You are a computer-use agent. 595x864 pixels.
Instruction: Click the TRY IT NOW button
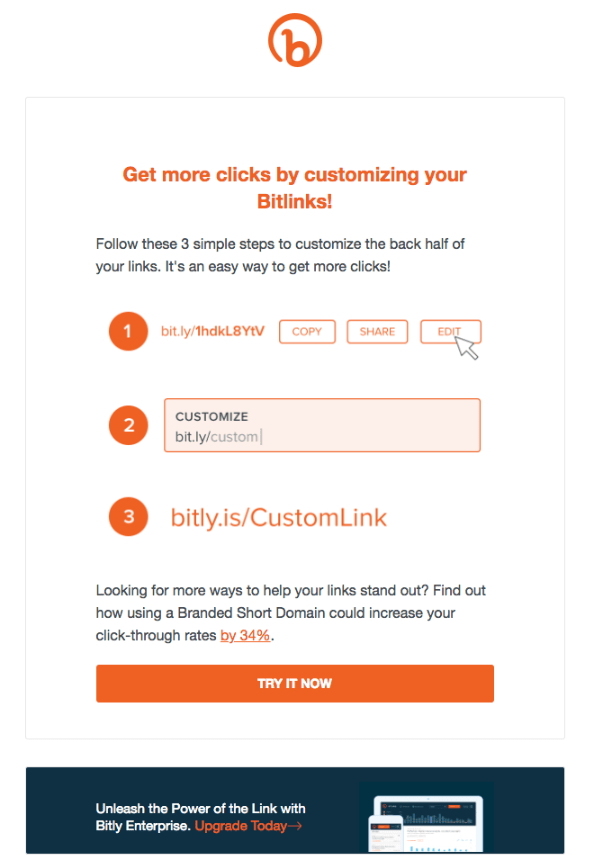(x=295, y=683)
